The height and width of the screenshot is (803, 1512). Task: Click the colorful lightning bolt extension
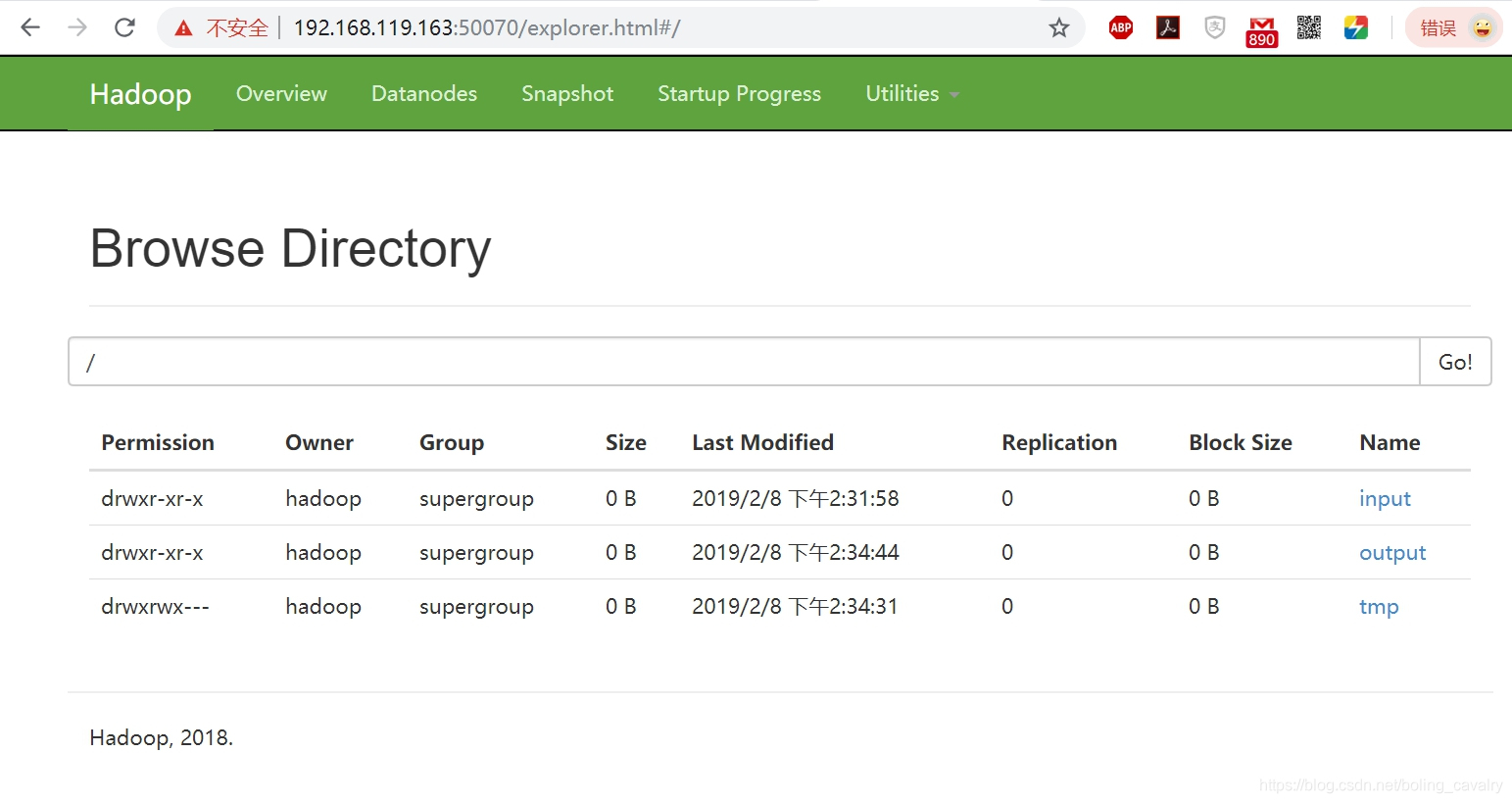pos(1356,27)
